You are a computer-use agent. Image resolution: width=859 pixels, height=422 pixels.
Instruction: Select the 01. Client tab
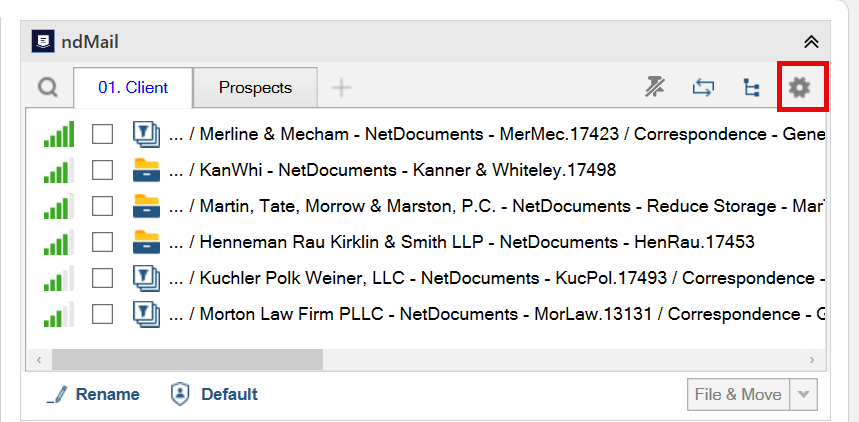133,88
